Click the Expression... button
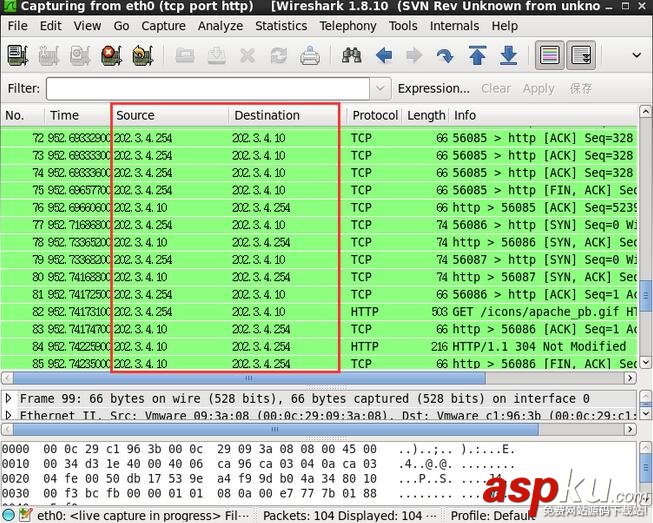Viewport: 653px width, 523px height. 434,88
